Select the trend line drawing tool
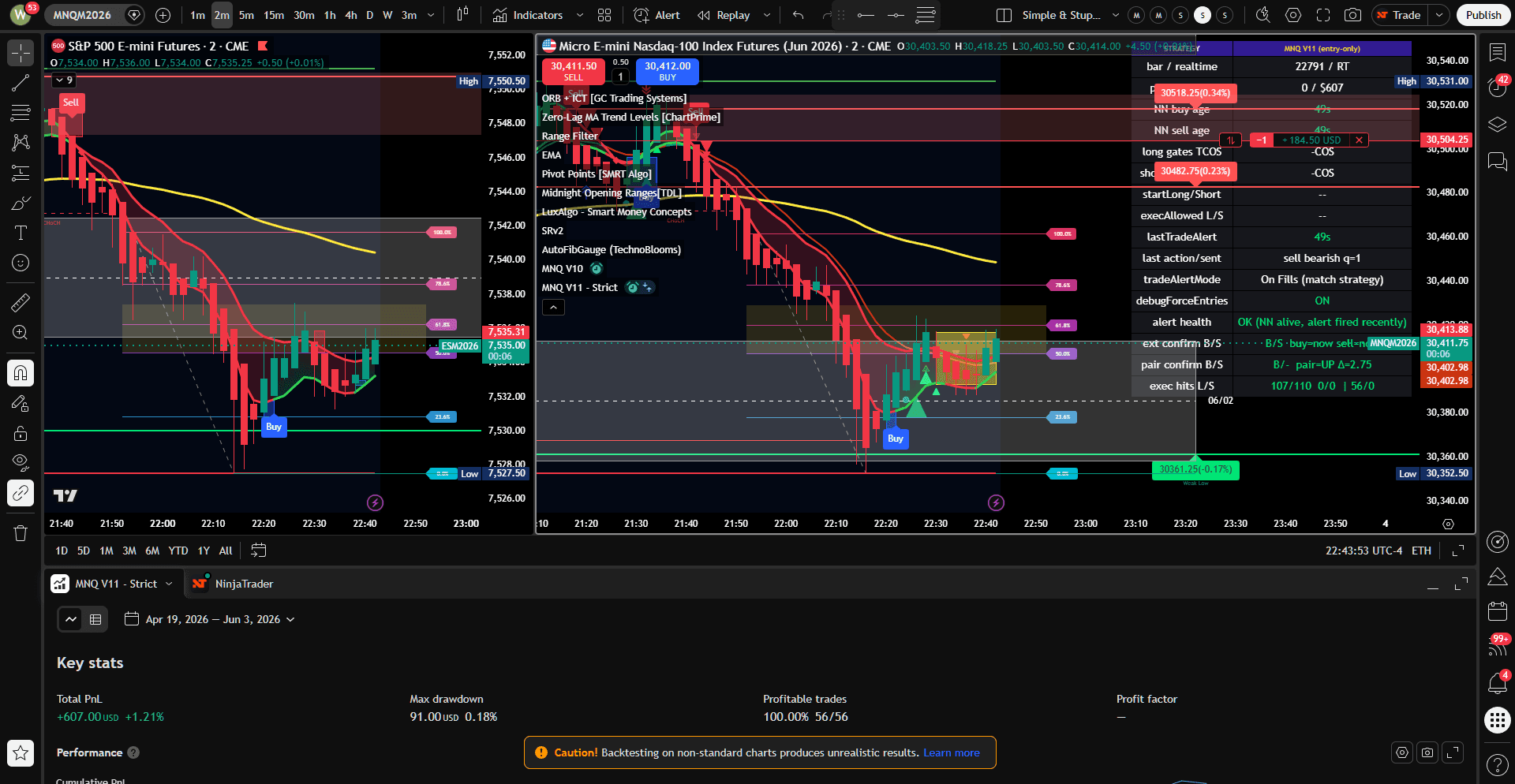1515x784 pixels. click(21, 83)
